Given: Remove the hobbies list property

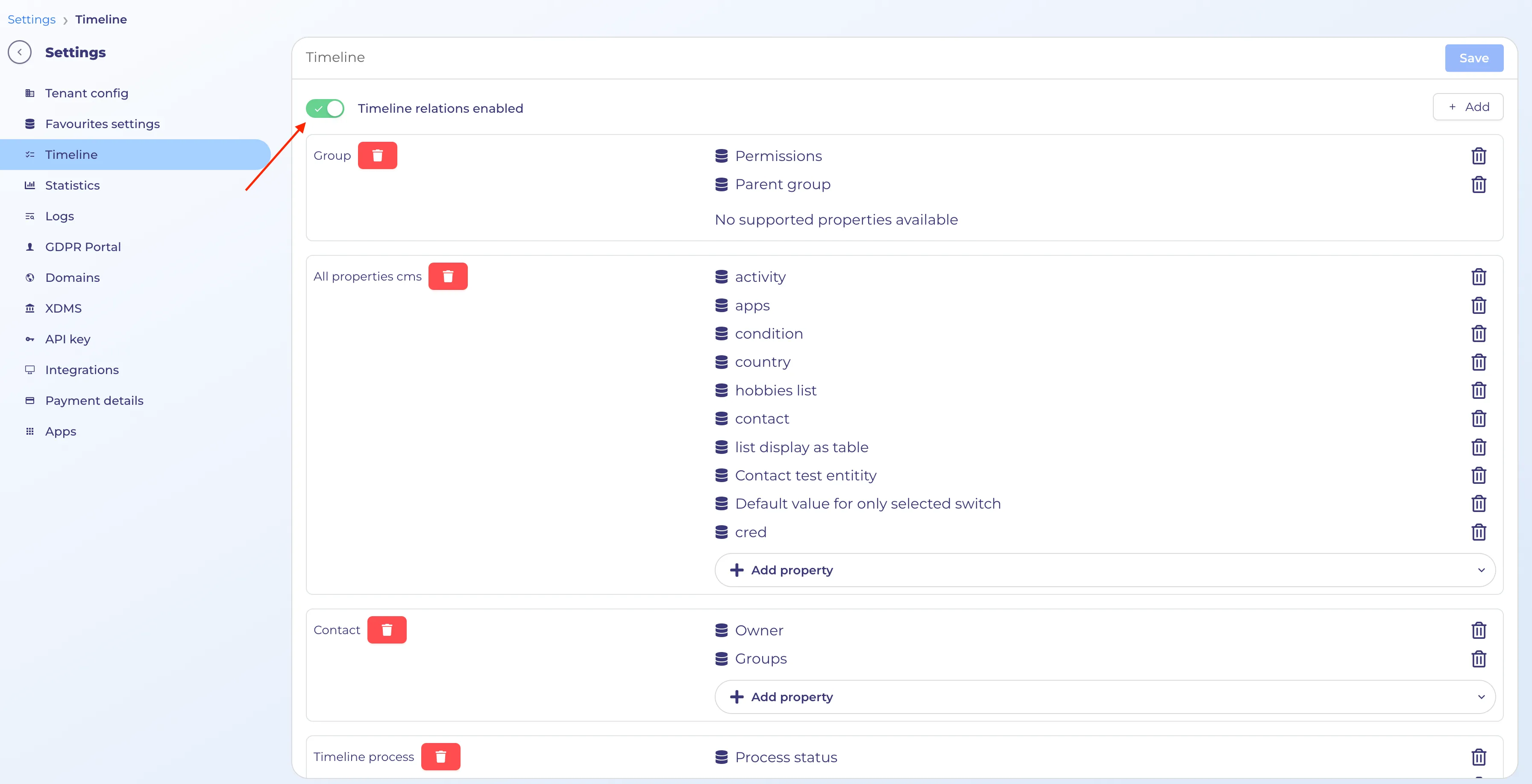Looking at the screenshot, I should (1479, 390).
